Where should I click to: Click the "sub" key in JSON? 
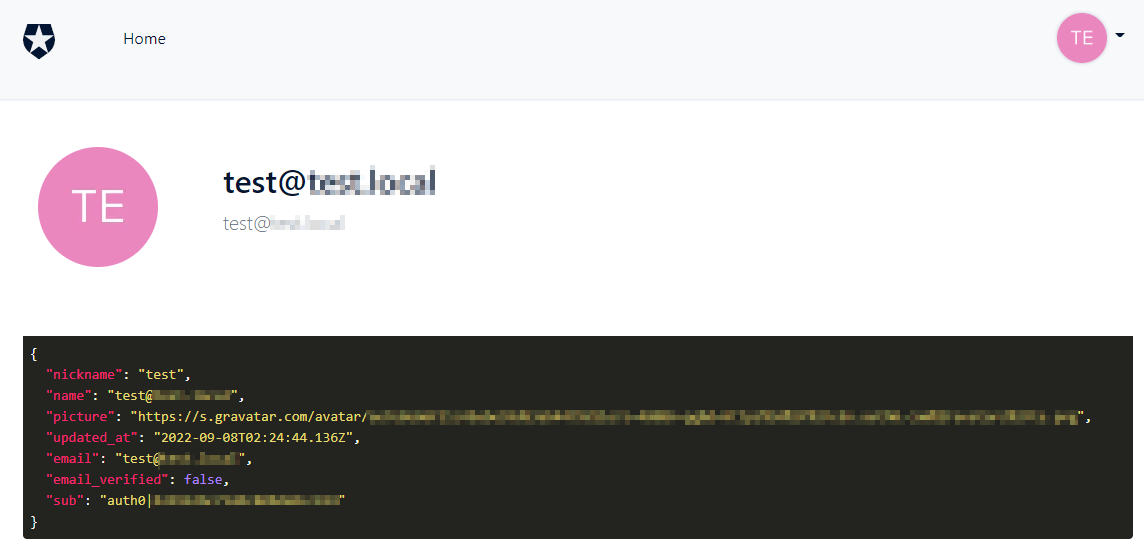[x=64, y=501]
